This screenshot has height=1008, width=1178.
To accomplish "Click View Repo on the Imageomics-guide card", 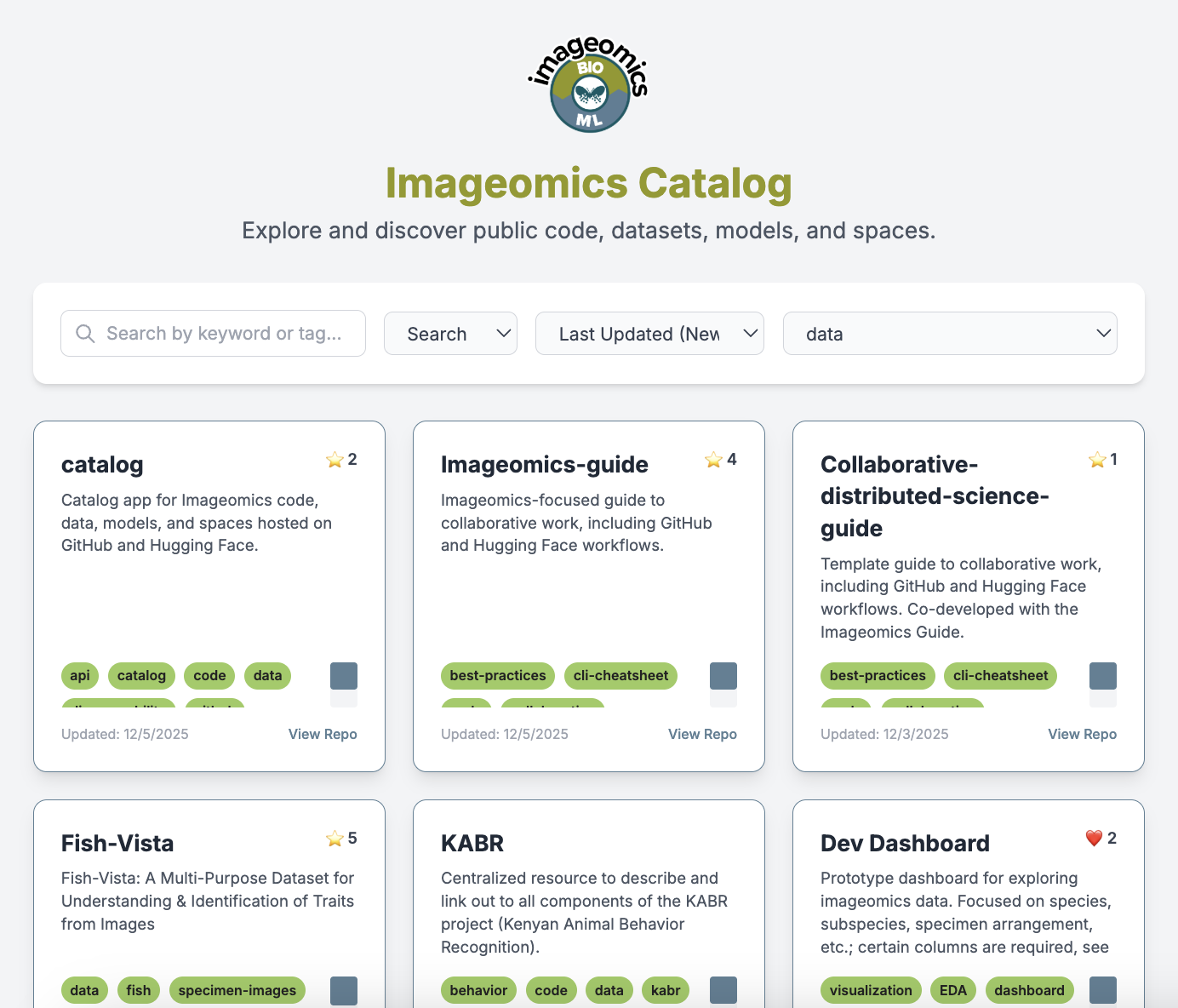I will coord(702,734).
